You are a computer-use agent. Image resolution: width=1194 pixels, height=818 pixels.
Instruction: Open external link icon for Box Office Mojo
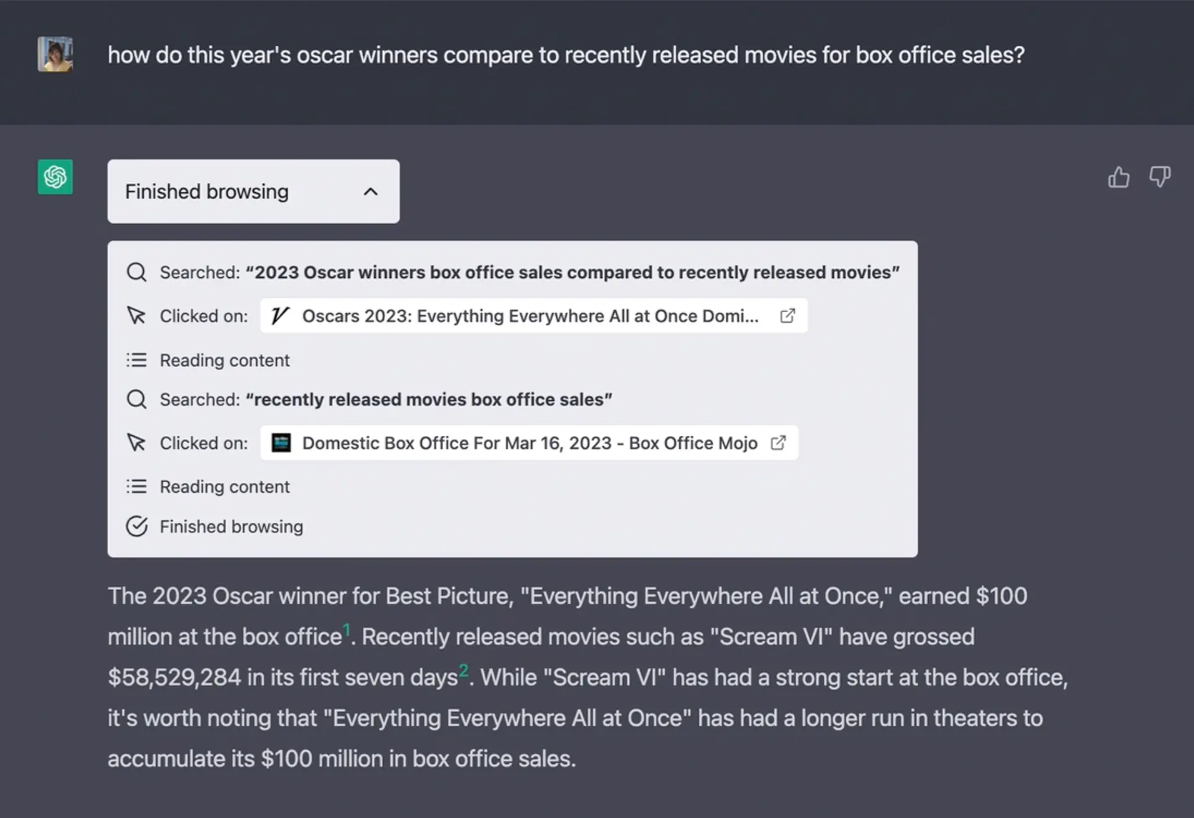pyautogui.click(x=778, y=443)
